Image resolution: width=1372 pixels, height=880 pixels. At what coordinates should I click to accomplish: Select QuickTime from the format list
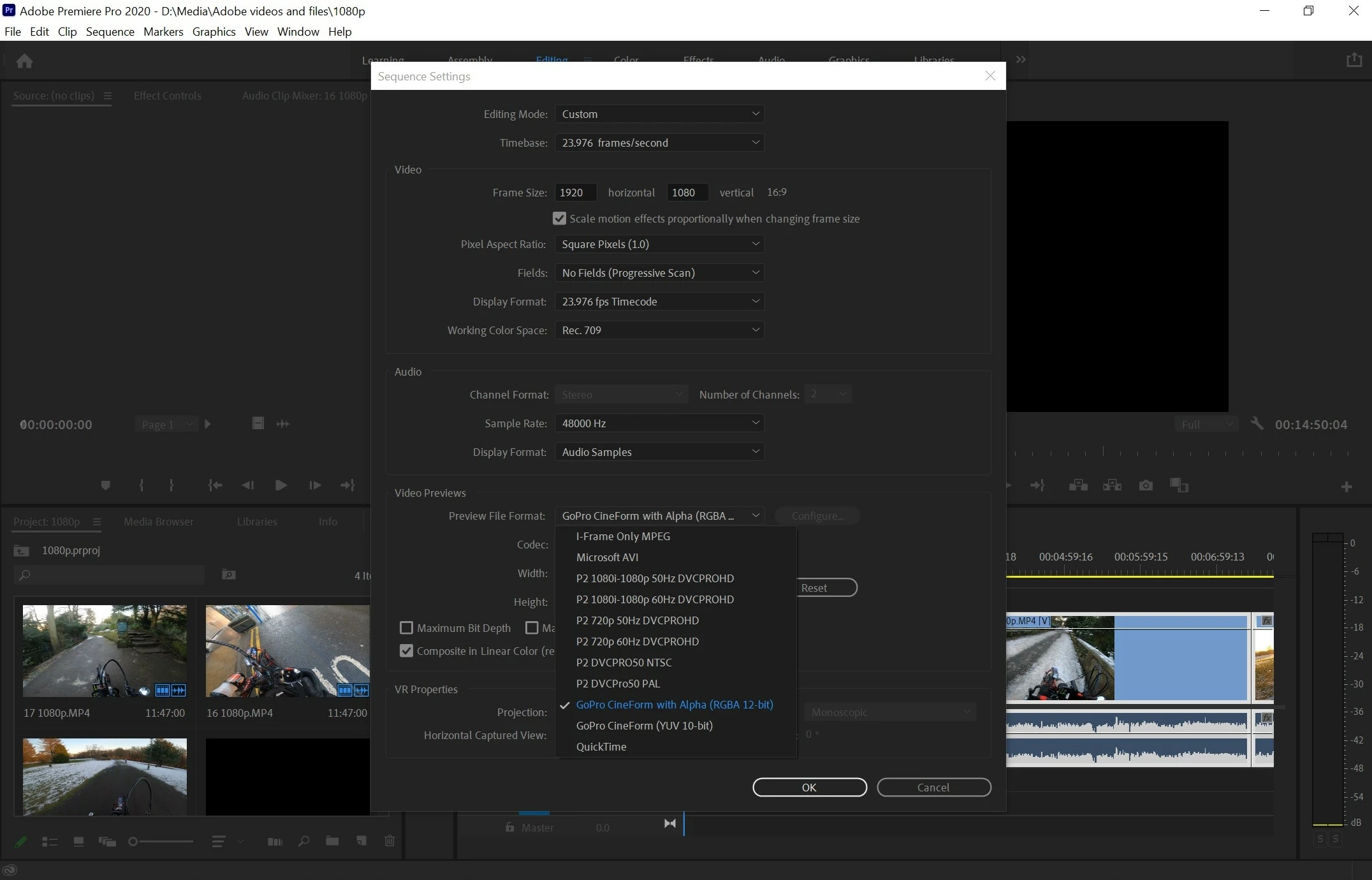tap(601, 747)
